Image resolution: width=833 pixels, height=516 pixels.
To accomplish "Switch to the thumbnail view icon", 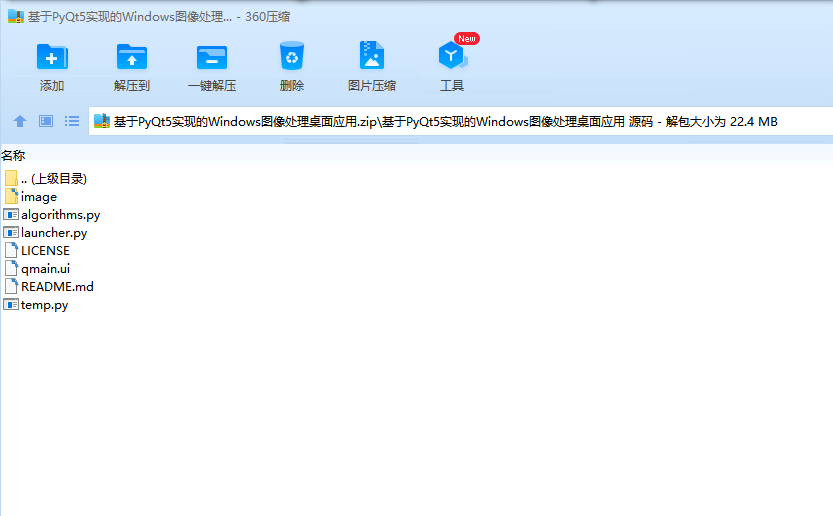I will point(46,121).
